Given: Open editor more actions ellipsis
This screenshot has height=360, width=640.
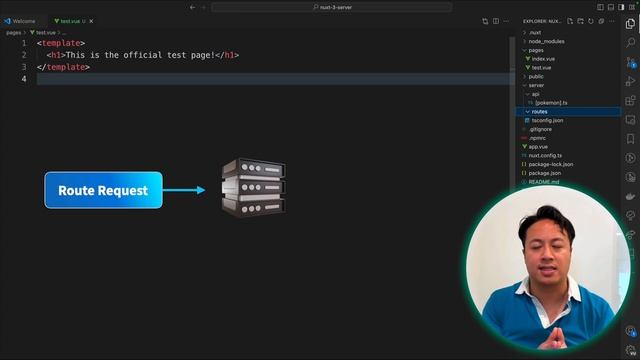Looking at the screenshot, I should tap(506, 21).
